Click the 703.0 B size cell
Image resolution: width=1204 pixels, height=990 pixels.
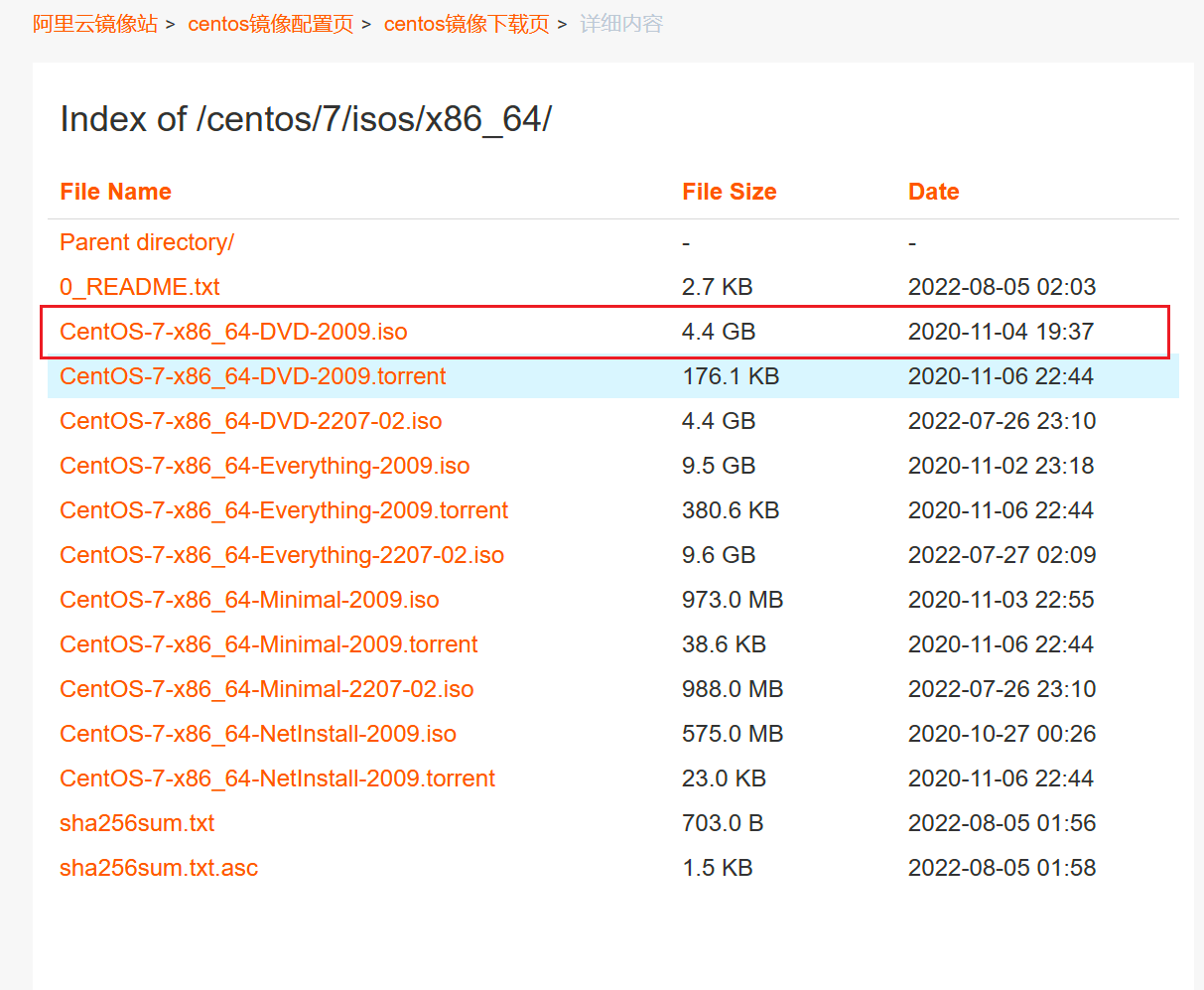pos(724,823)
